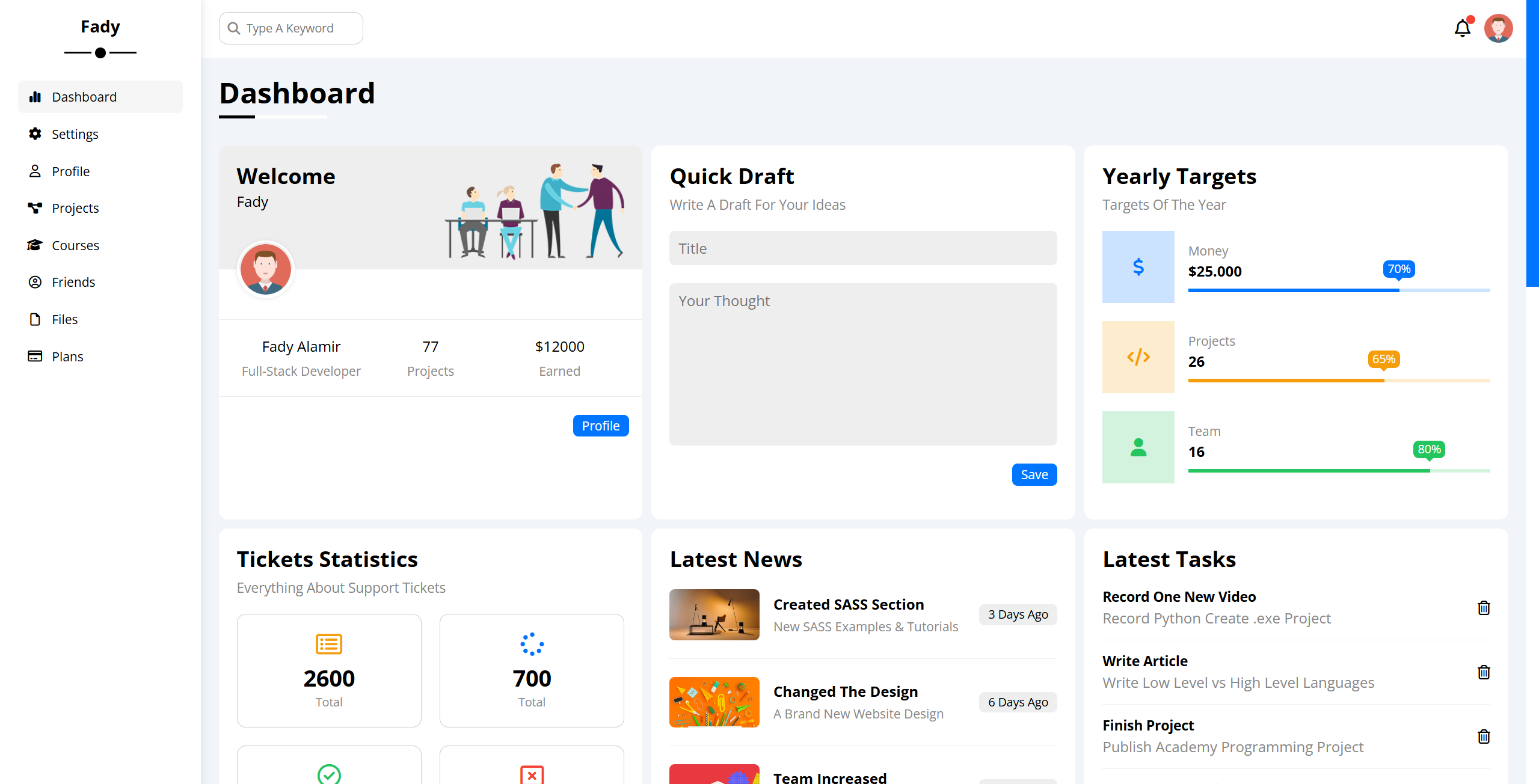The height and width of the screenshot is (784, 1539).
Task: Click the Team Increased news title
Action: (x=830, y=777)
